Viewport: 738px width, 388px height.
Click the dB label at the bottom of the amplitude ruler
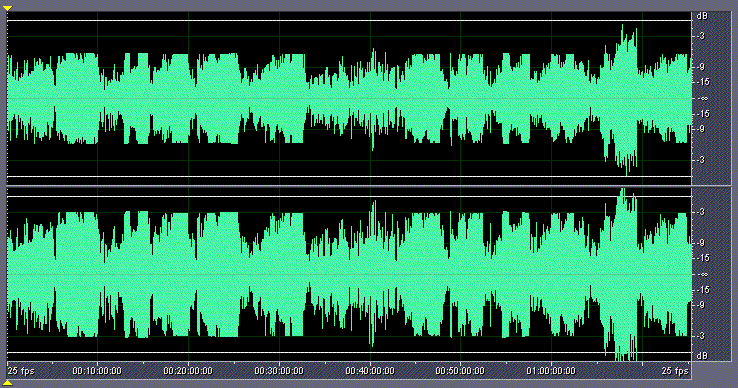[x=702, y=356]
